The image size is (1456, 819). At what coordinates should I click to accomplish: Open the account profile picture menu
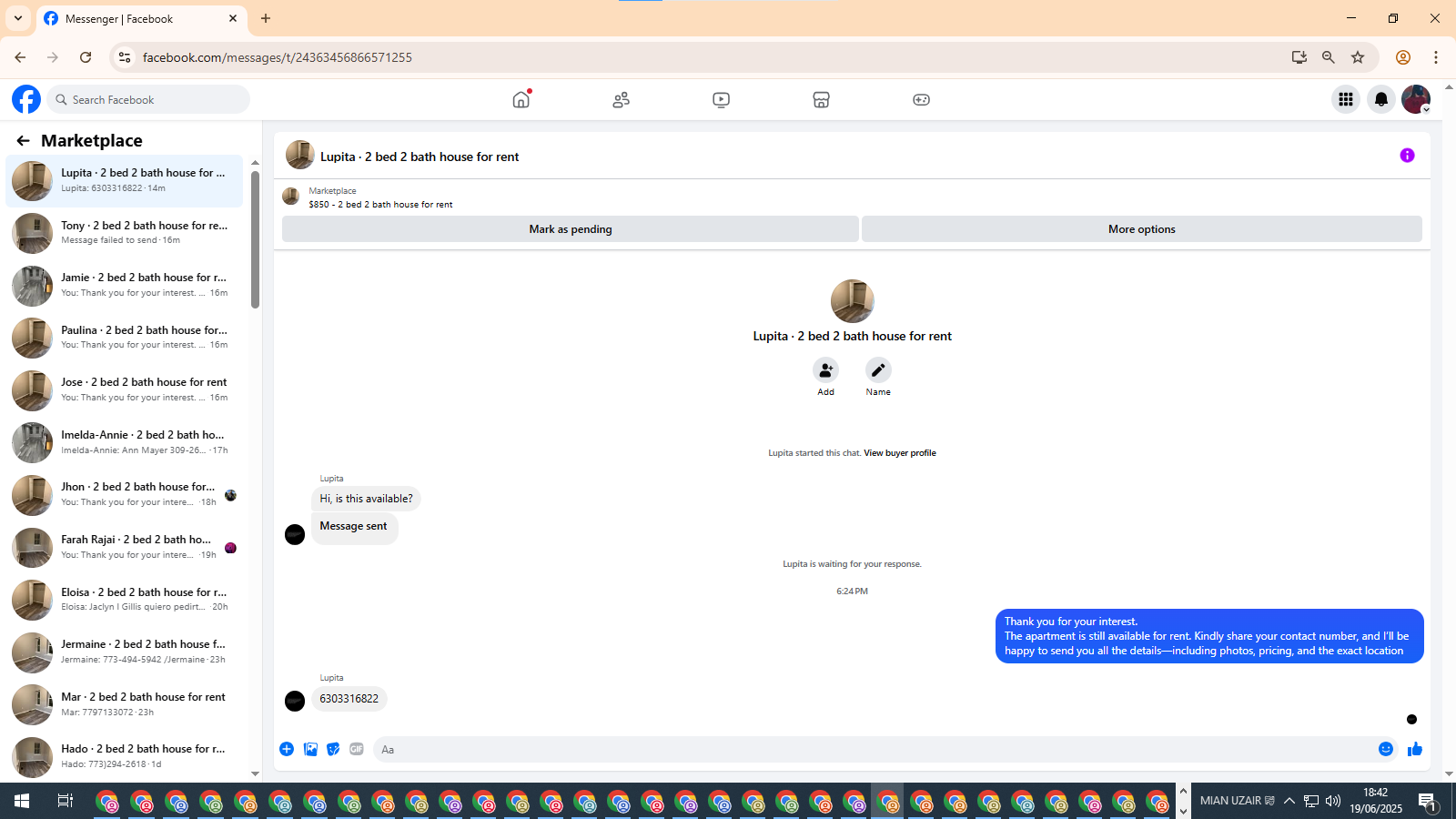[1416, 99]
